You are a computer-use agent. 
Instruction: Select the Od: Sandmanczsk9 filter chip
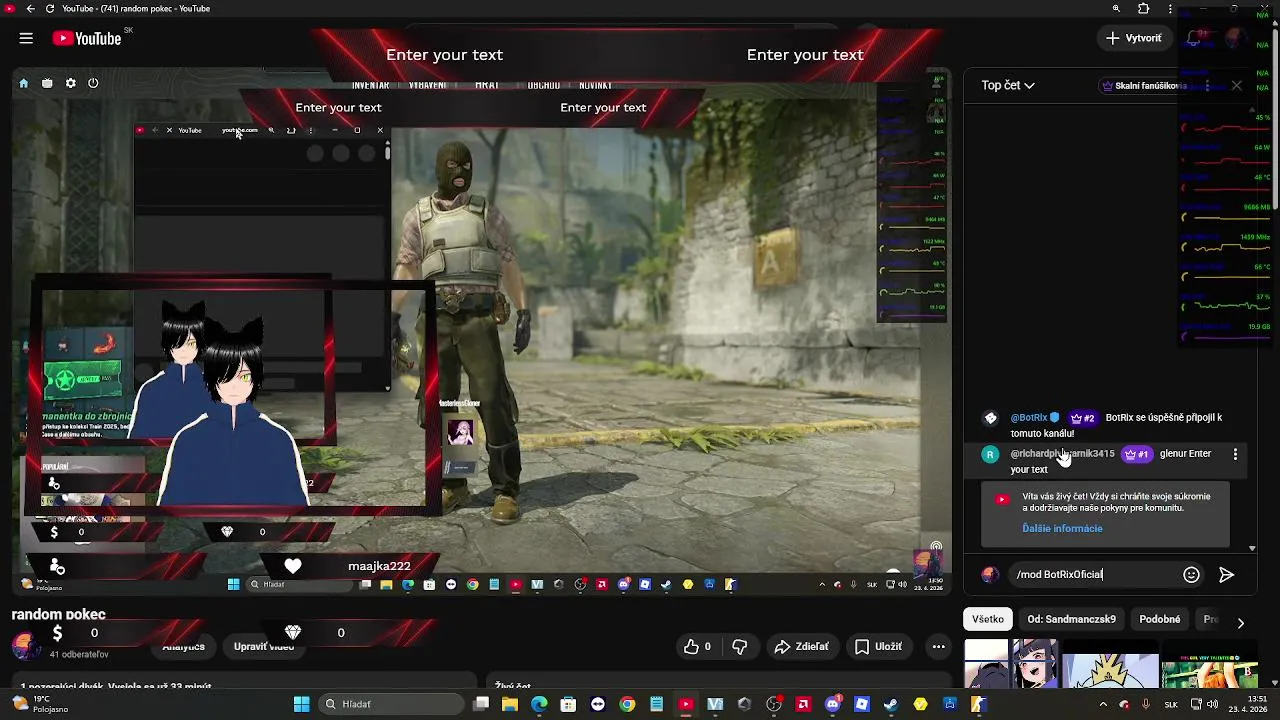[x=1071, y=619]
